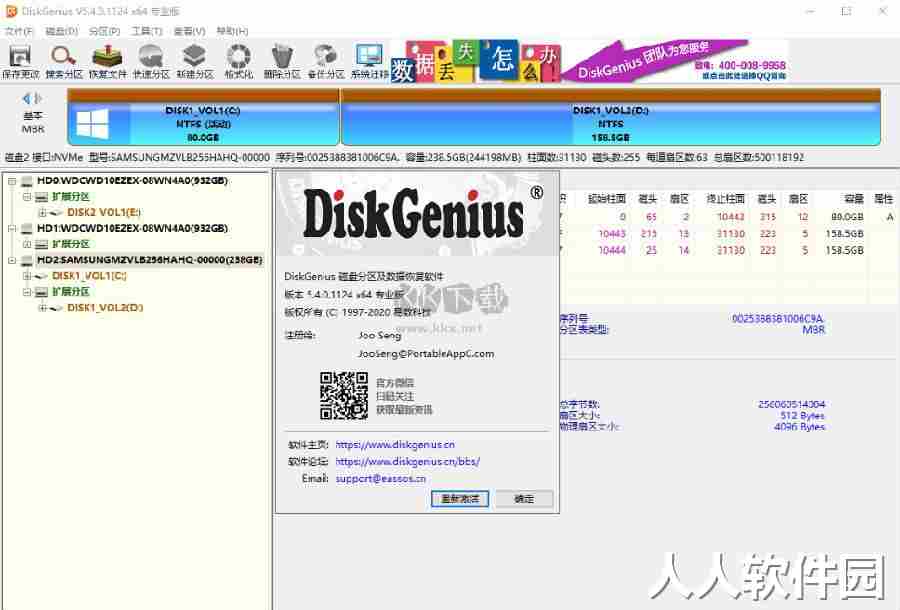900x610 pixels.
Task: Open the Help (帮助) menu
Action: click(232, 31)
